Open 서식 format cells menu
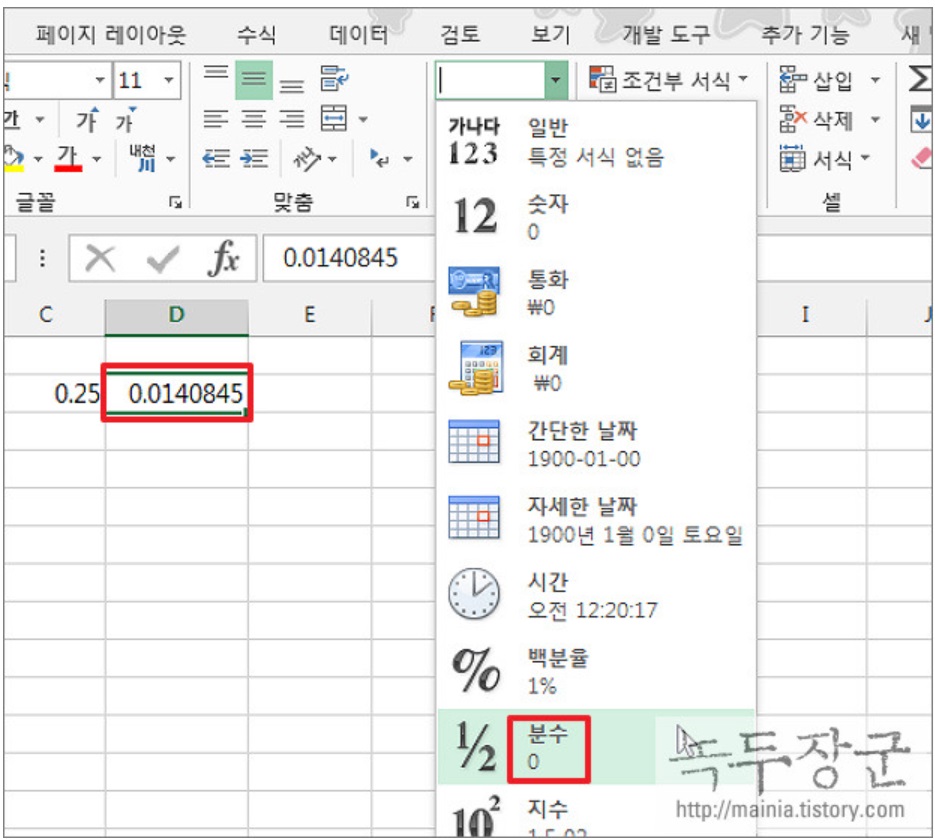Image resolution: width=935 pixels, height=839 pixels. click(x=825, y=159)
